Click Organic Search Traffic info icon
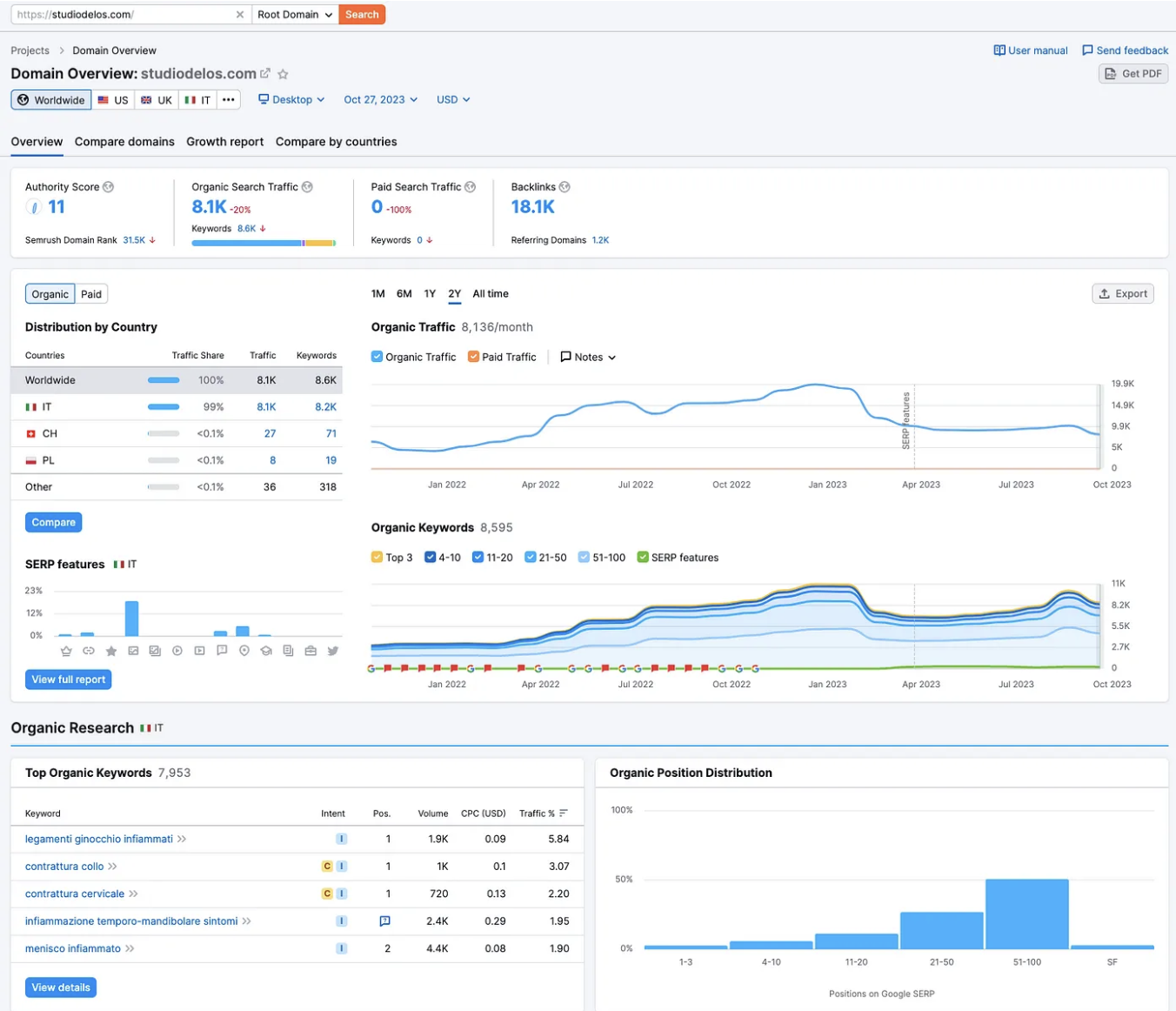 [x=307, y=187]
